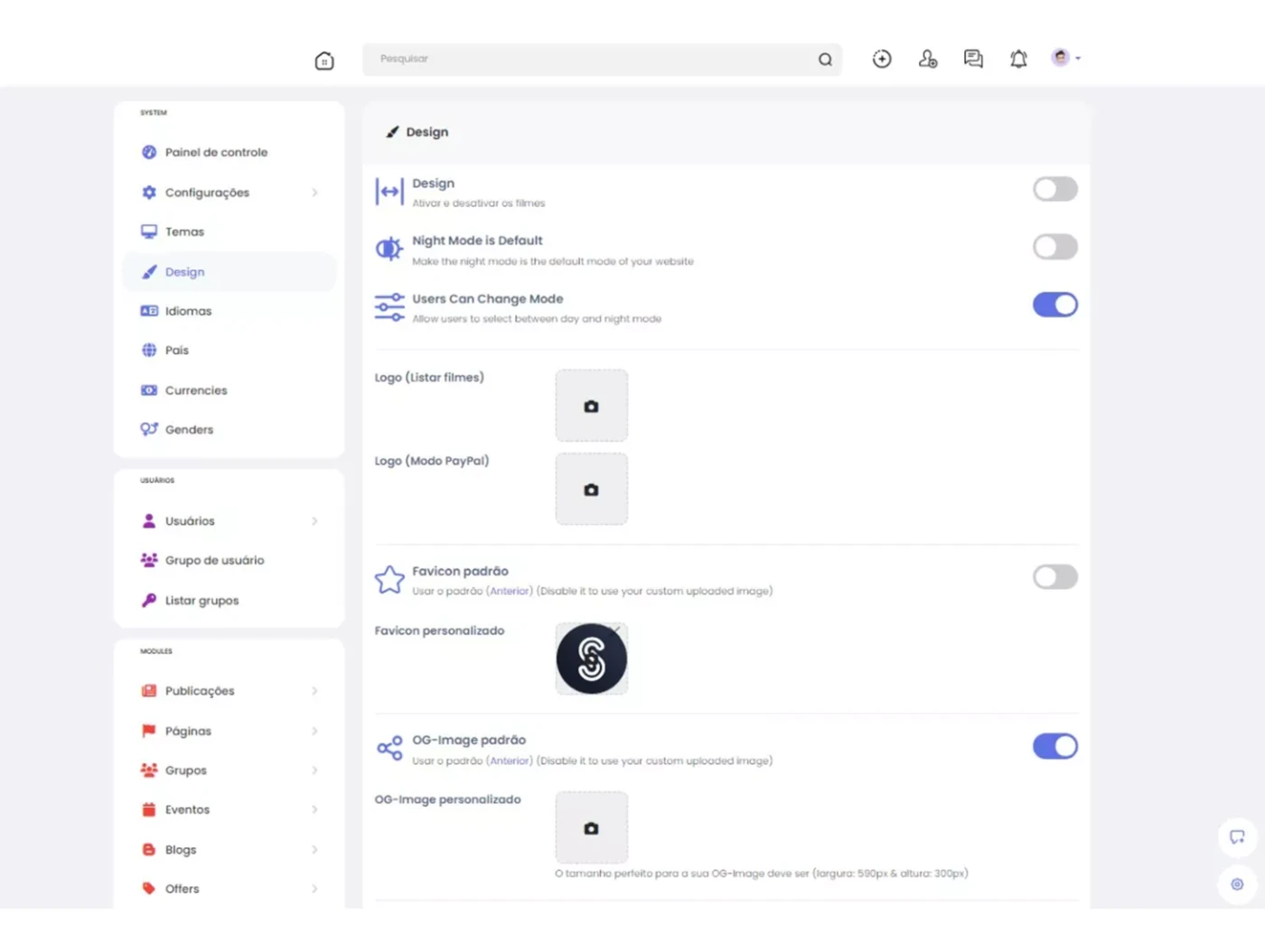Image resolution: width=1265 pixels, height=952 pixels.
Task: Enable Night Mode is Default toggle
Action: [1054, 247]
